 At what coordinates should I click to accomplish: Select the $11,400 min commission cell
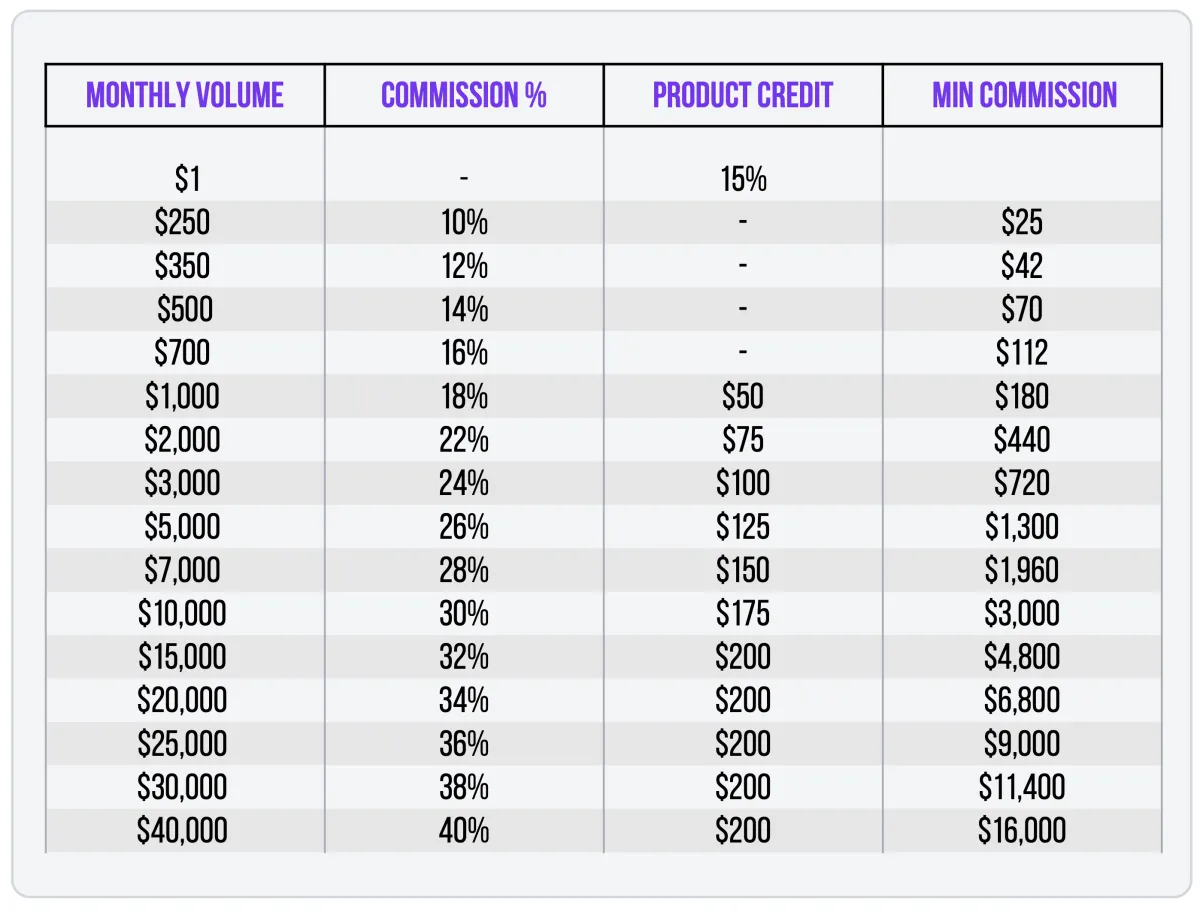point(1022,787)
